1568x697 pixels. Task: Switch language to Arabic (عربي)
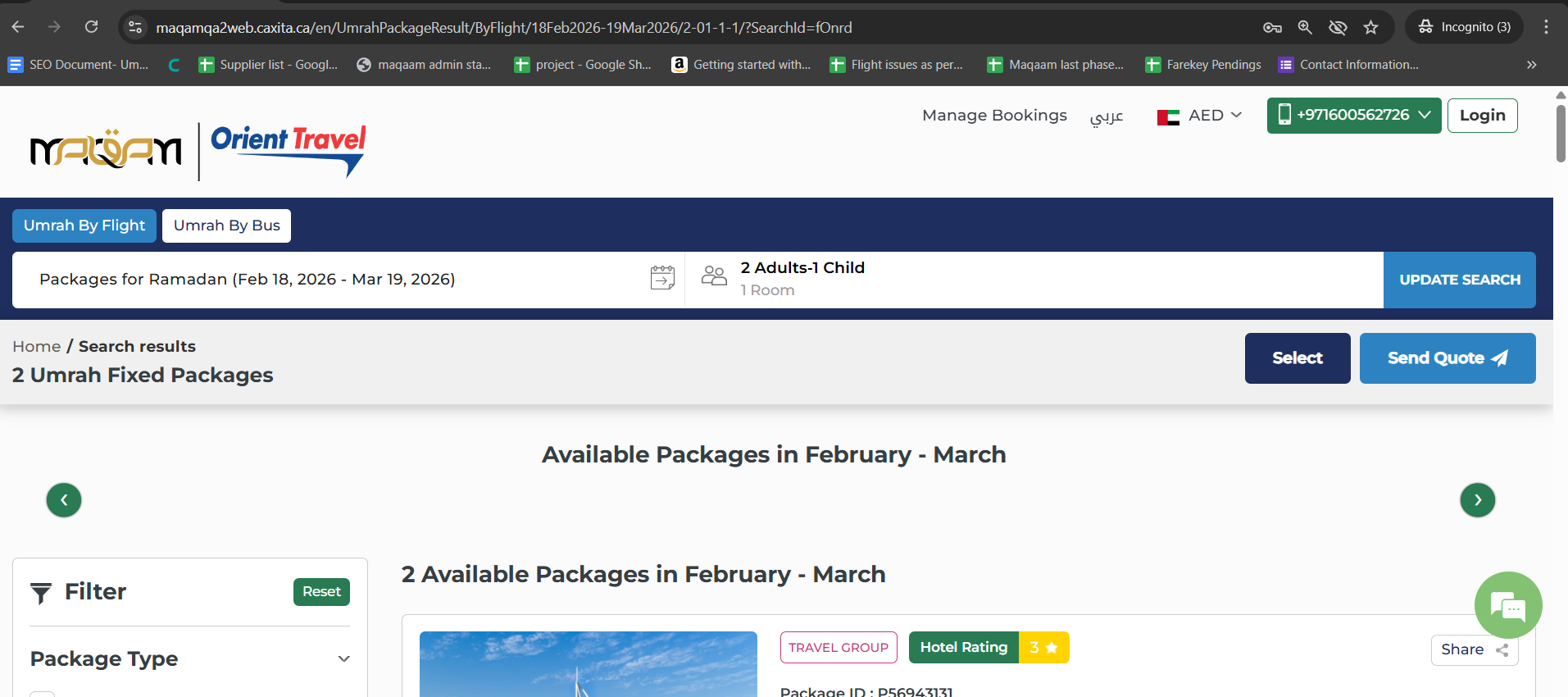pos(1106,116)
